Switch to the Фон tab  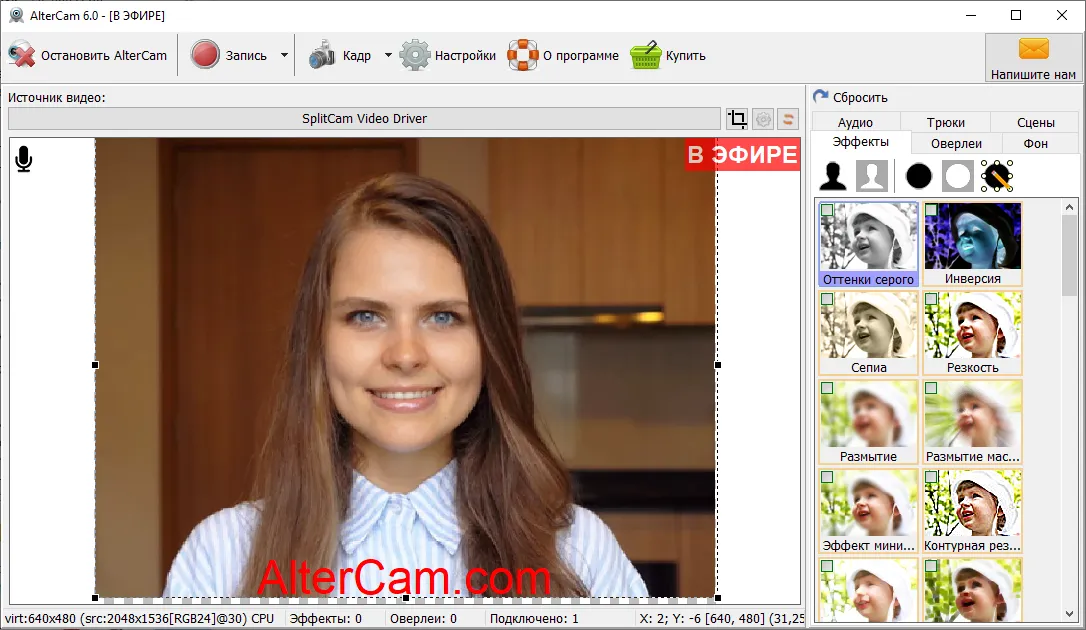(1035, 143)
